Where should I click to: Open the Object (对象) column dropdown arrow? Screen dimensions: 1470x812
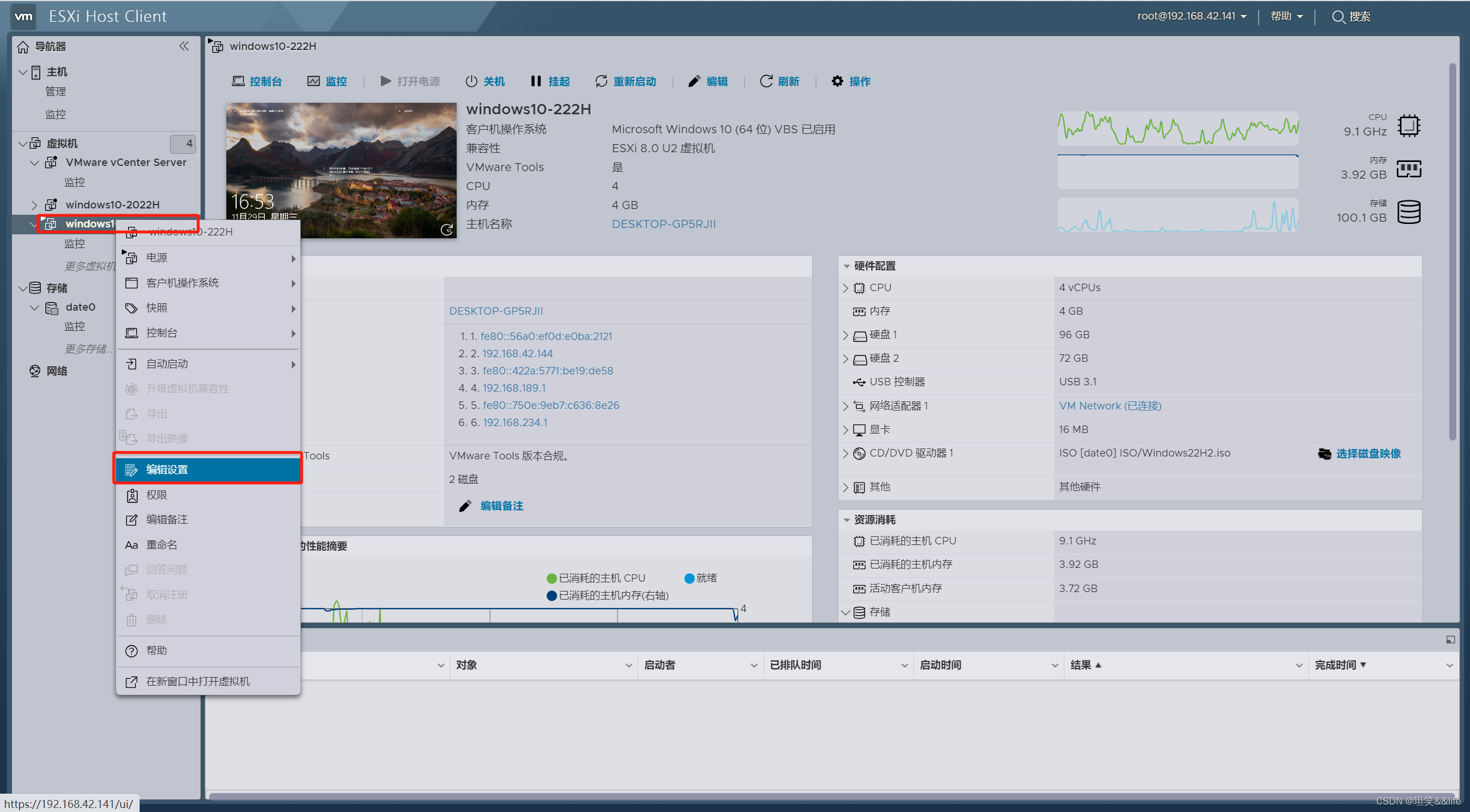[x=628, y=666]
